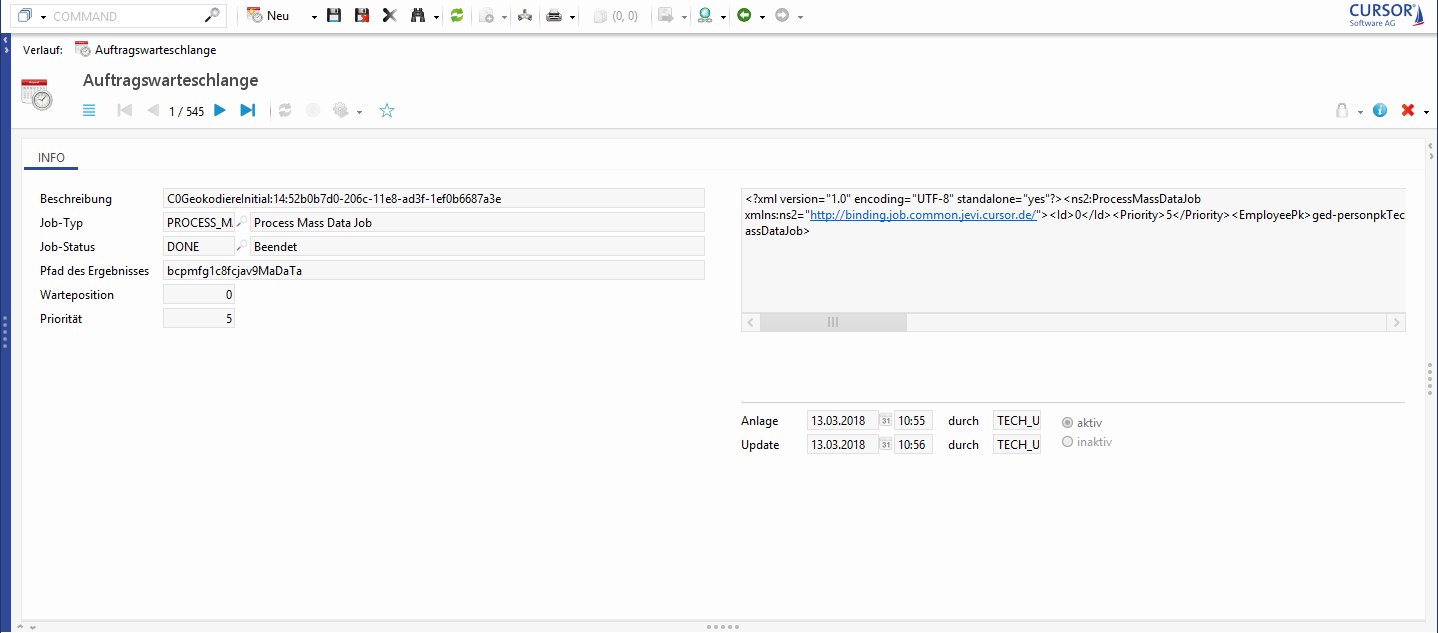Click the blue info icon
The image size is (1438, 633).
[x=1380, y=111]
